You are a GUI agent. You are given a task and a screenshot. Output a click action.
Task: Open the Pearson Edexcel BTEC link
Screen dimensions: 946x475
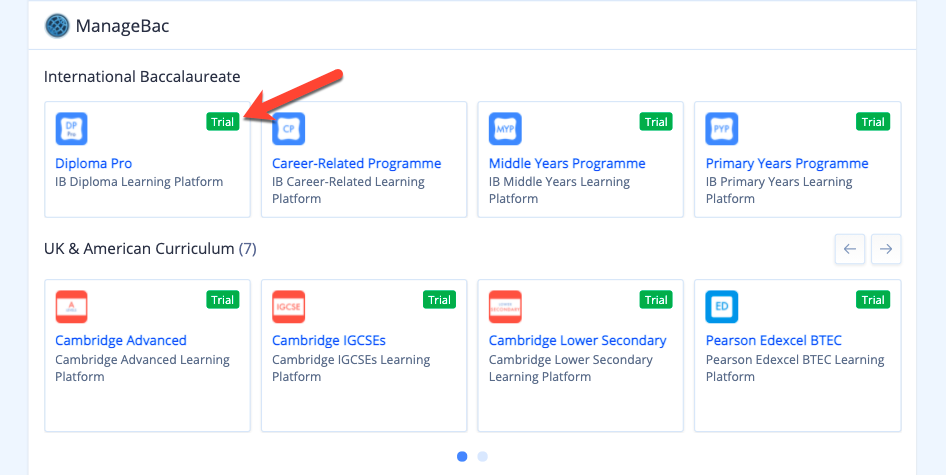point(773,340)
